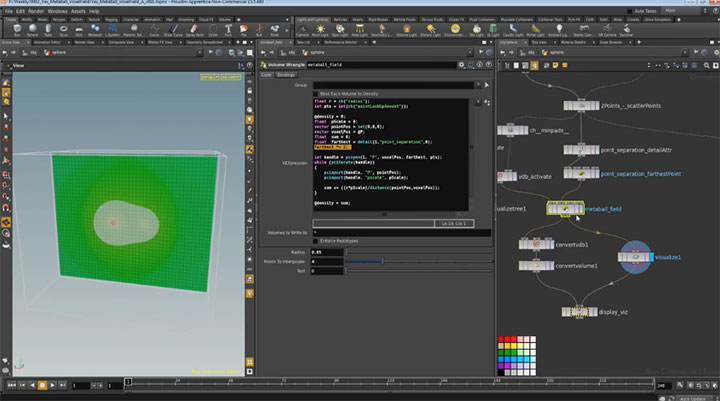Toggle display flag on visualize1 node

pos(652,257)
